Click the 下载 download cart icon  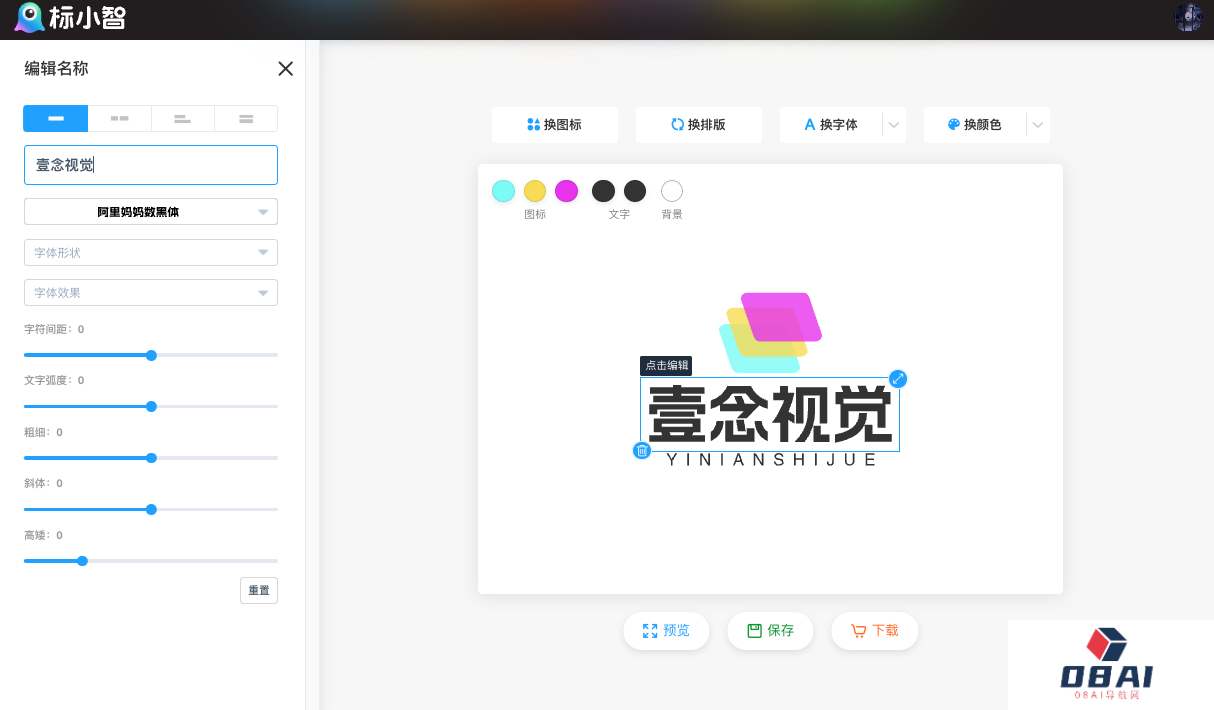[859, 631]
